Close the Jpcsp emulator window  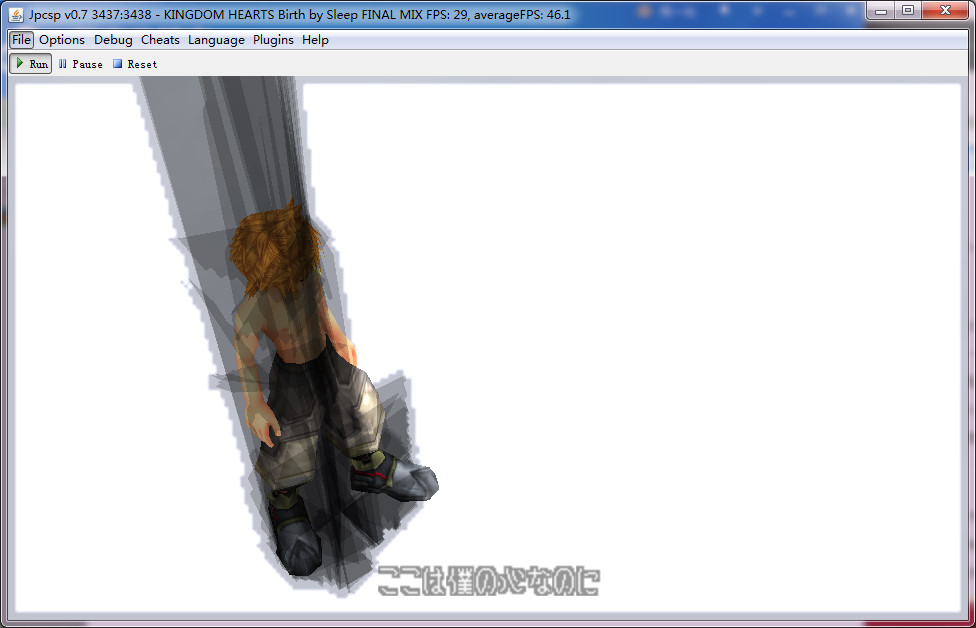pos(945,10)
